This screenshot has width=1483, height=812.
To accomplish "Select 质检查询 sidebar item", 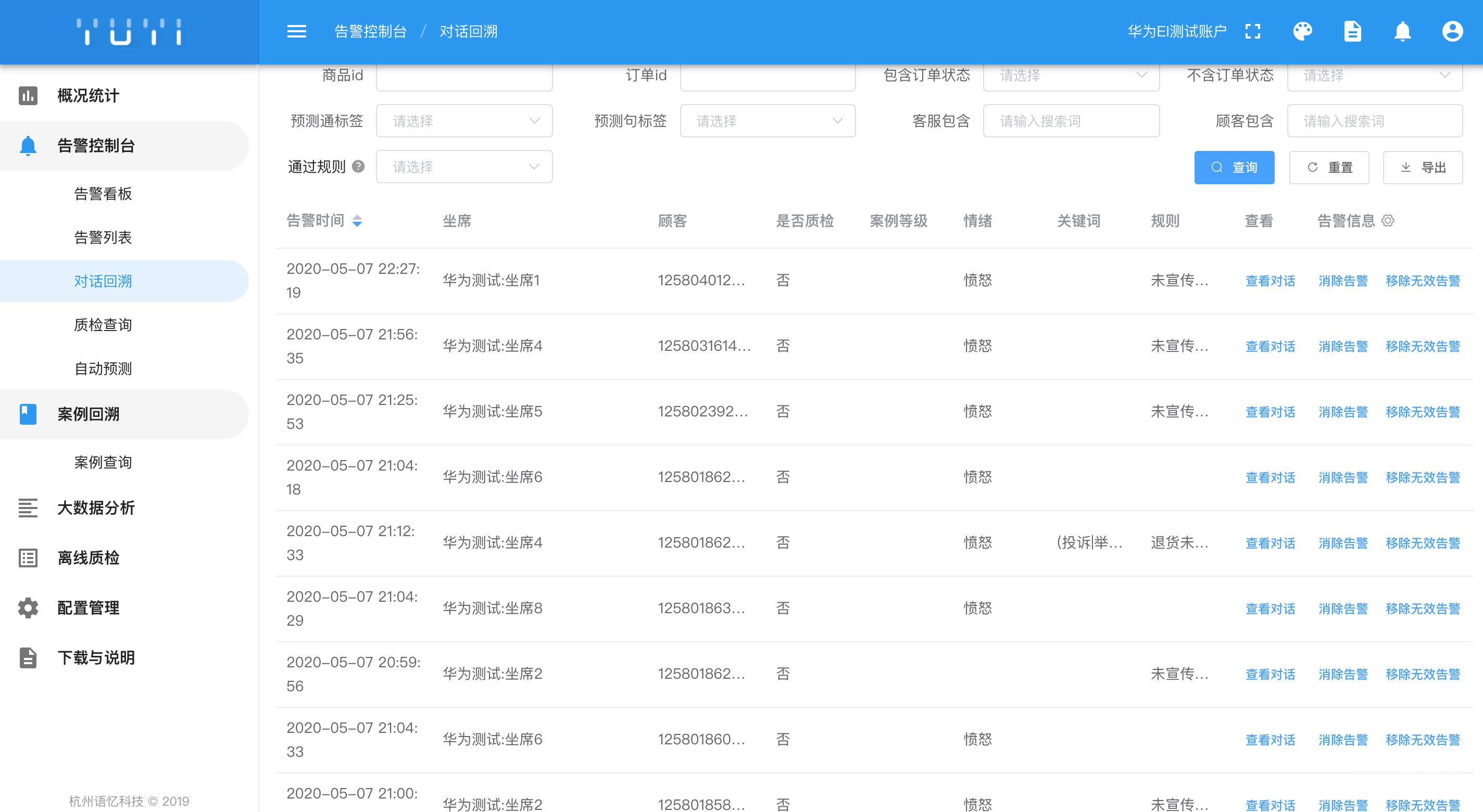I will point(103,325).
